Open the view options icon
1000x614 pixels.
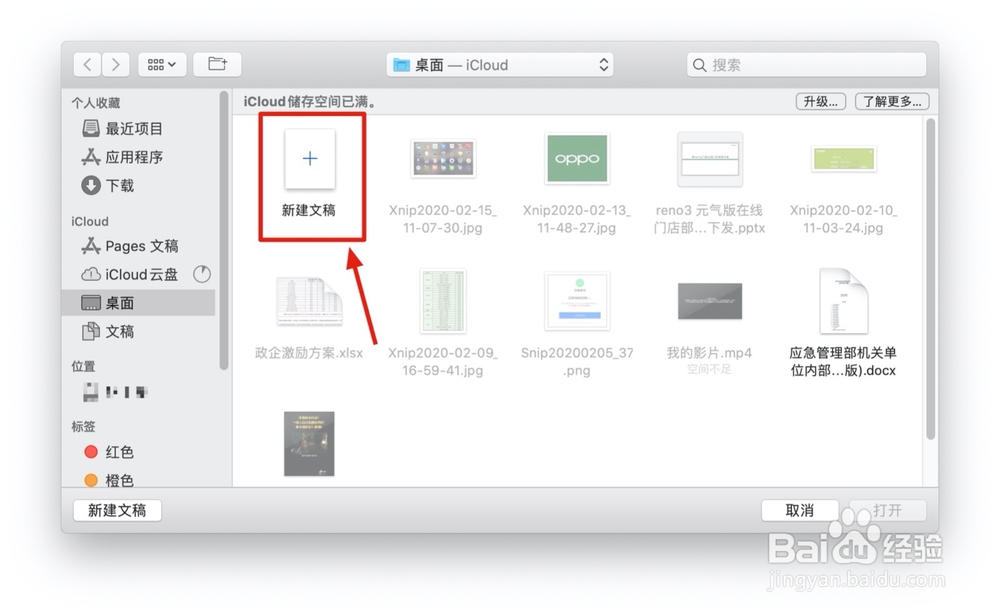(162, 64)
